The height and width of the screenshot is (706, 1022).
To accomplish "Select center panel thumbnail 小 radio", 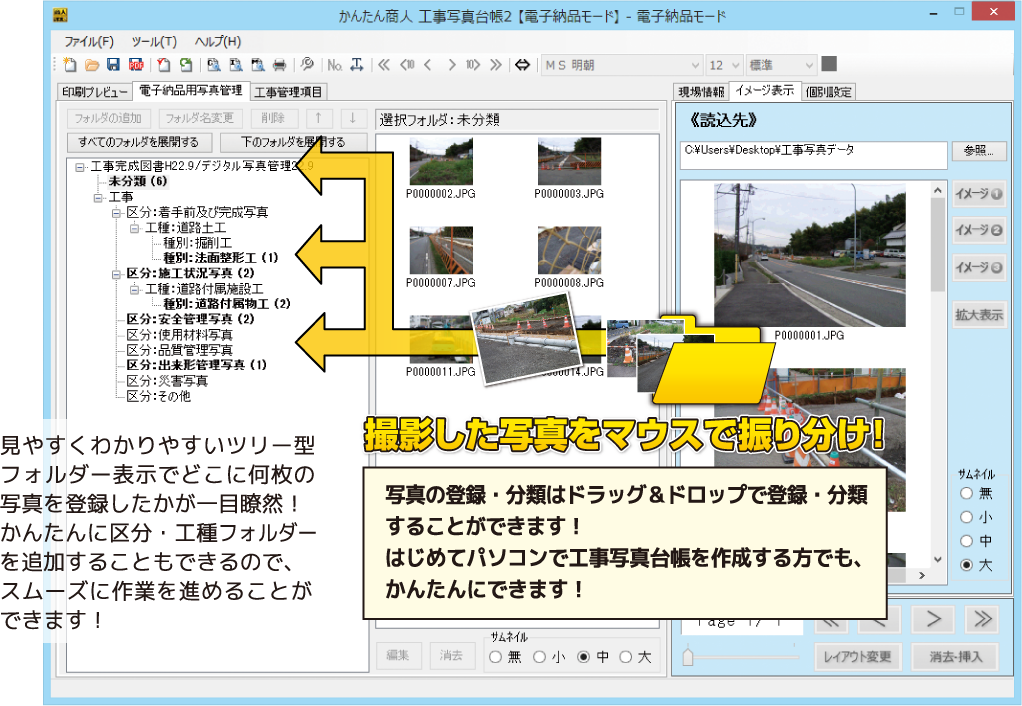I will 539,657.
